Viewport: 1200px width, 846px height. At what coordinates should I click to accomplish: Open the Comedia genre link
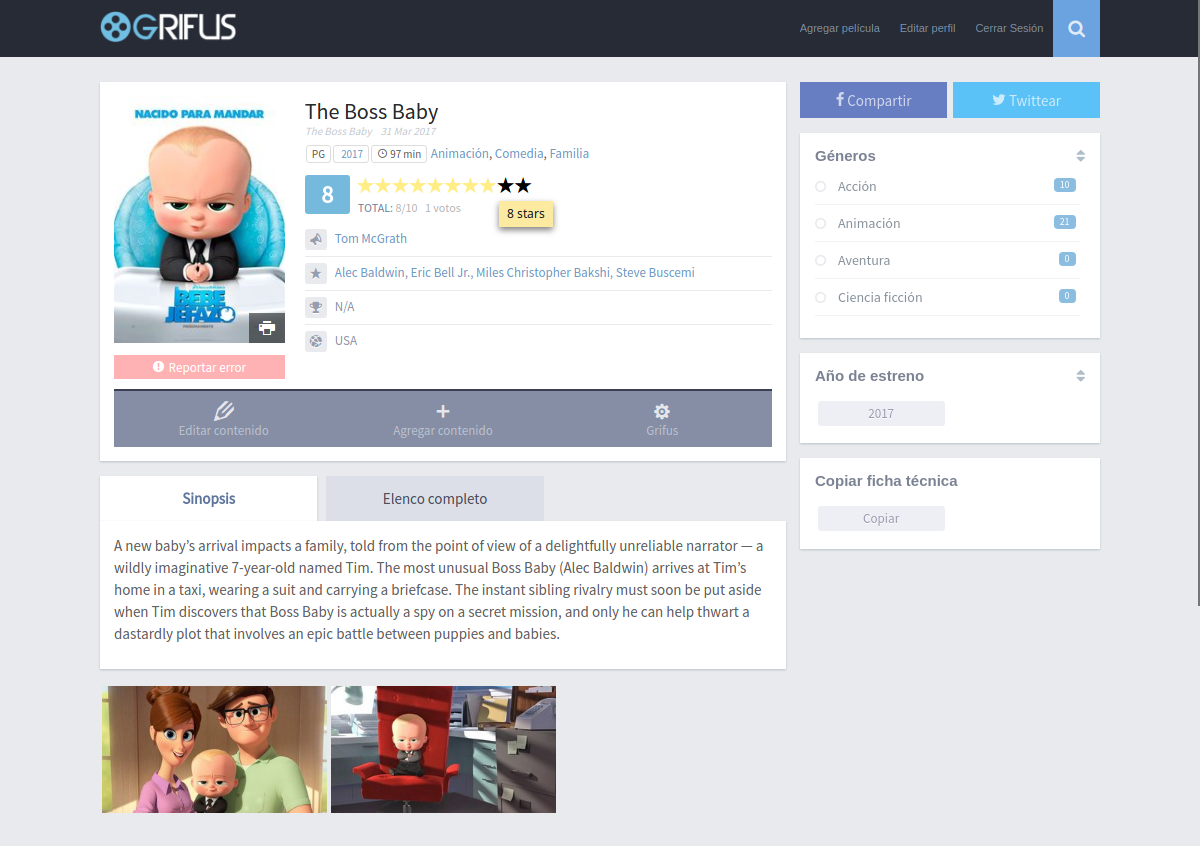pos(519,154)
